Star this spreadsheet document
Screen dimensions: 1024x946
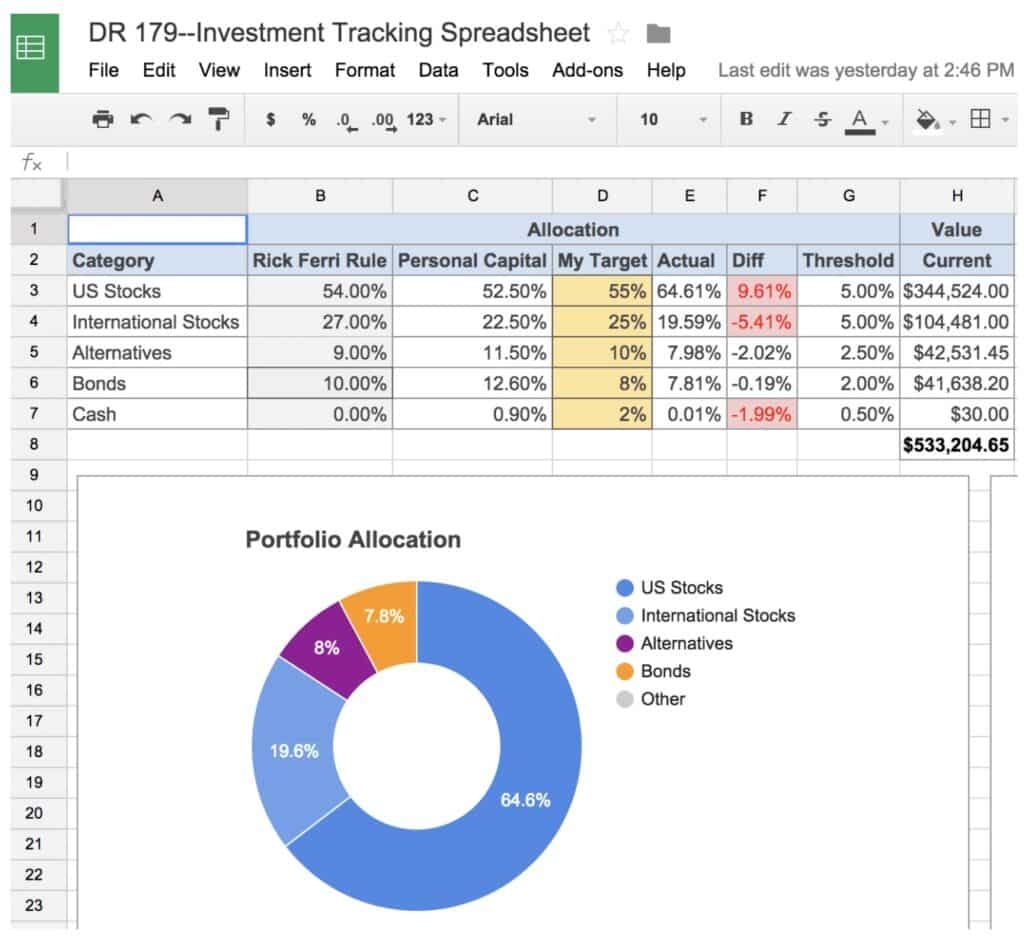click(619, 33)
